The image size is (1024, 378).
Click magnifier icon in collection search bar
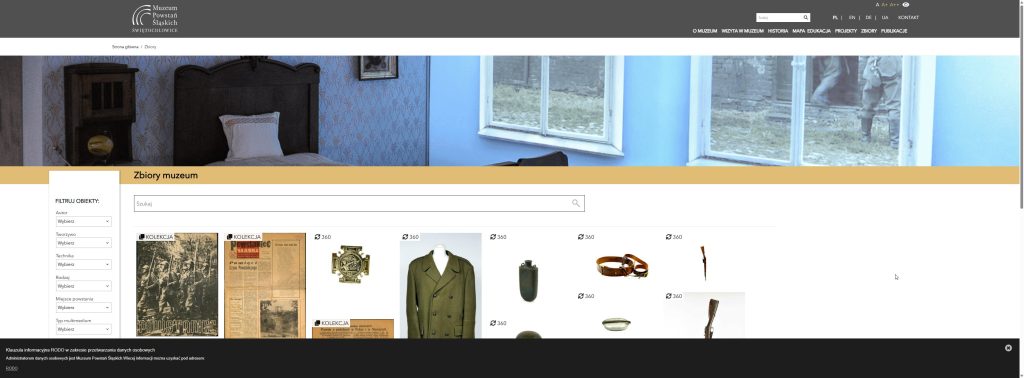tap(575, 203)
